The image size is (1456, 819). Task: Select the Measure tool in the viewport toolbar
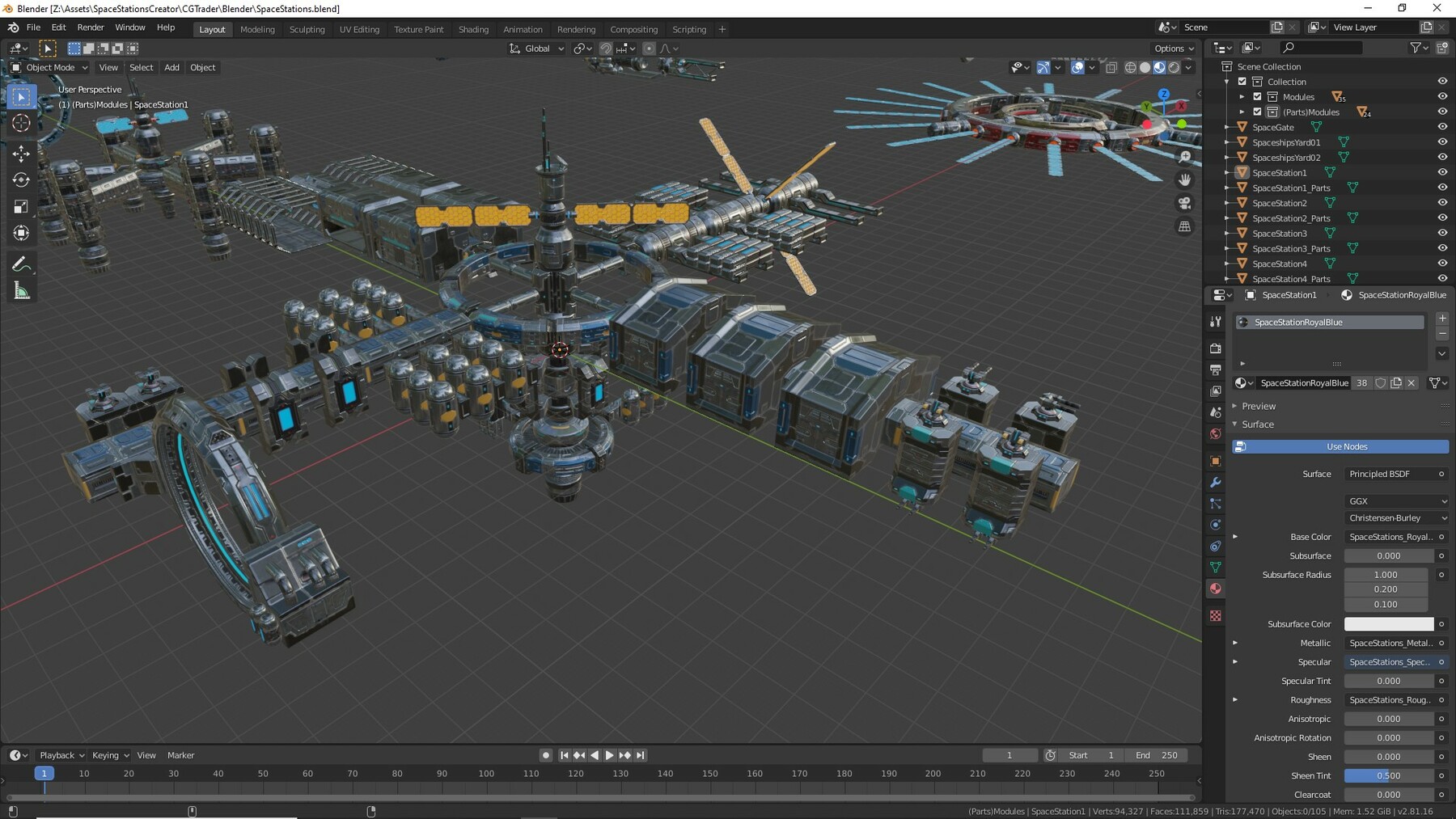click(22, 290)
